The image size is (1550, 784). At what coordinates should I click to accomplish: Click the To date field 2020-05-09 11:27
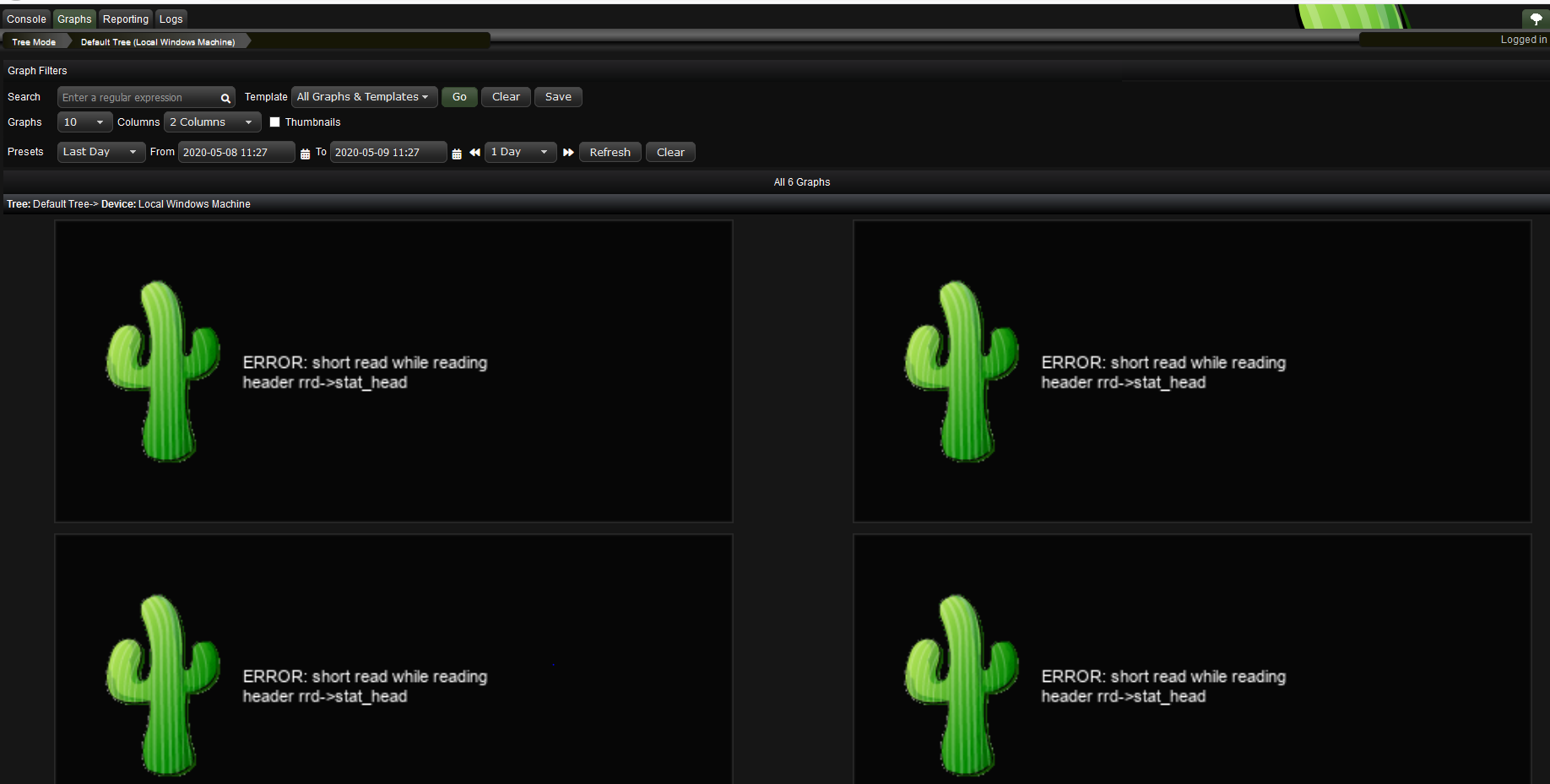pos(388,153)
